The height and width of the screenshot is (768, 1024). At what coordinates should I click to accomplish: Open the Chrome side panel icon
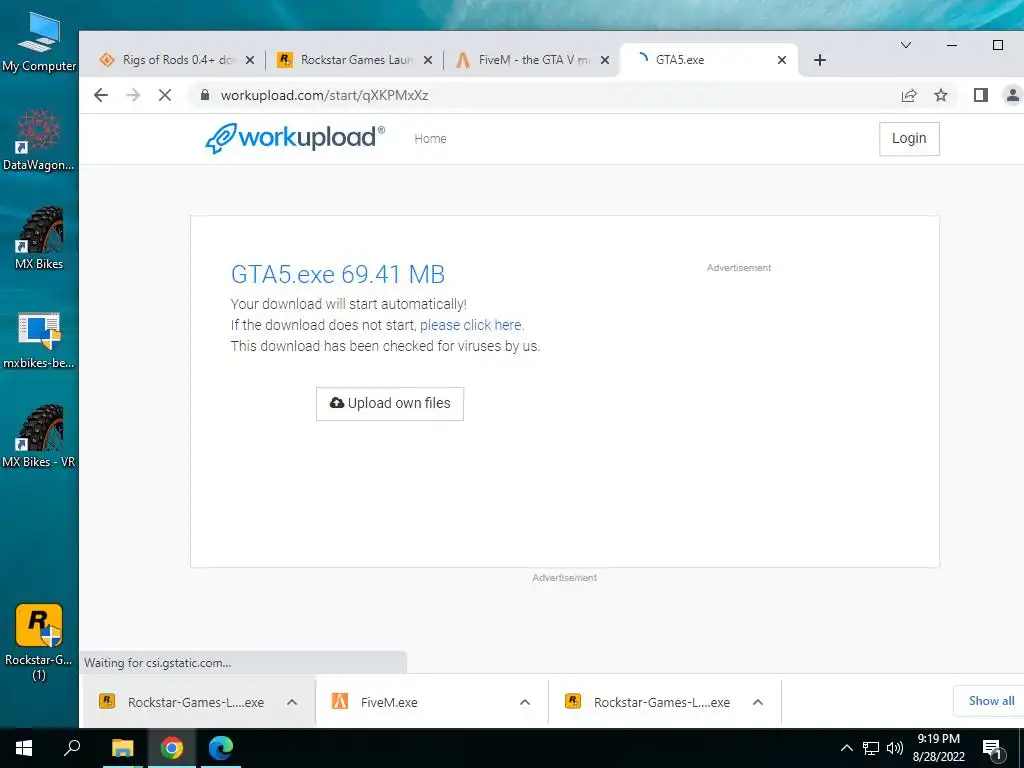coord(980,95)
